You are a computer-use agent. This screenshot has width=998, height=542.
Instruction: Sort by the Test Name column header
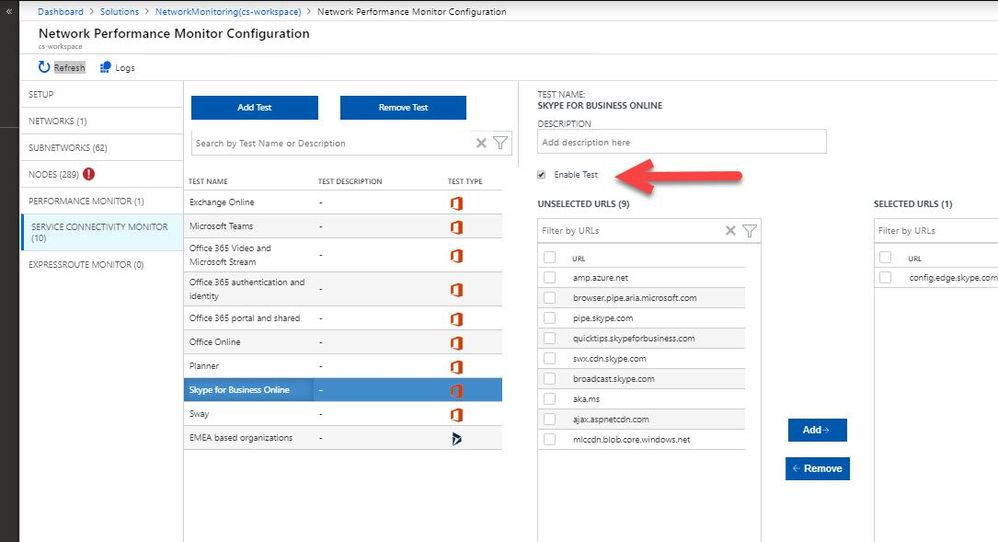click(207, 181)
